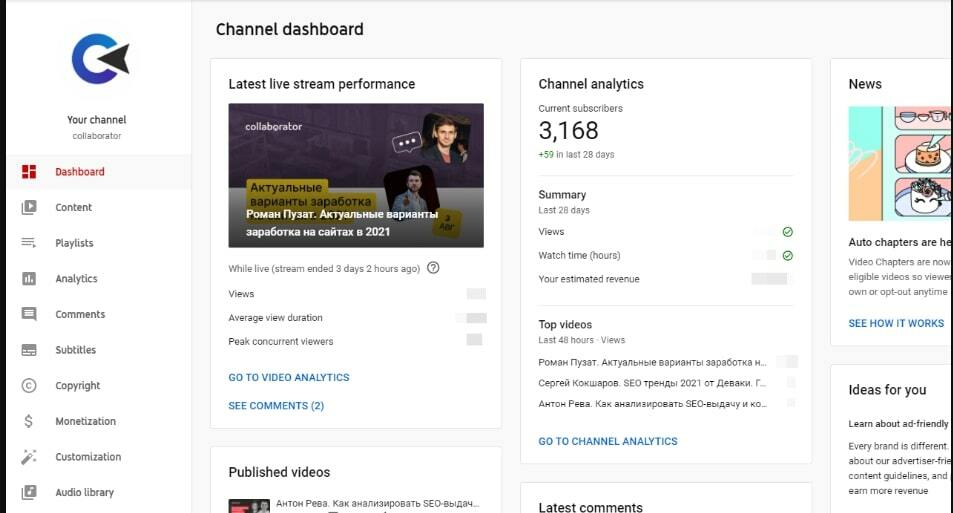The image size is (953, 513).
Task: Click the green check icon beside Views
Action: 788,232
